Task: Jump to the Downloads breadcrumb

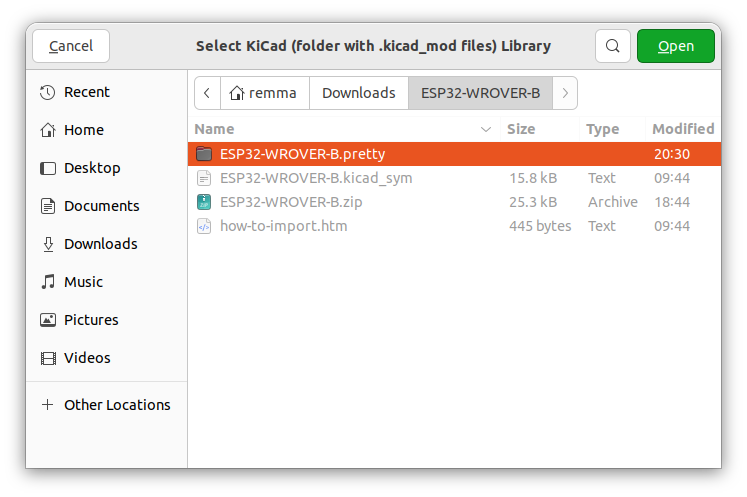Action: point(359,93)
